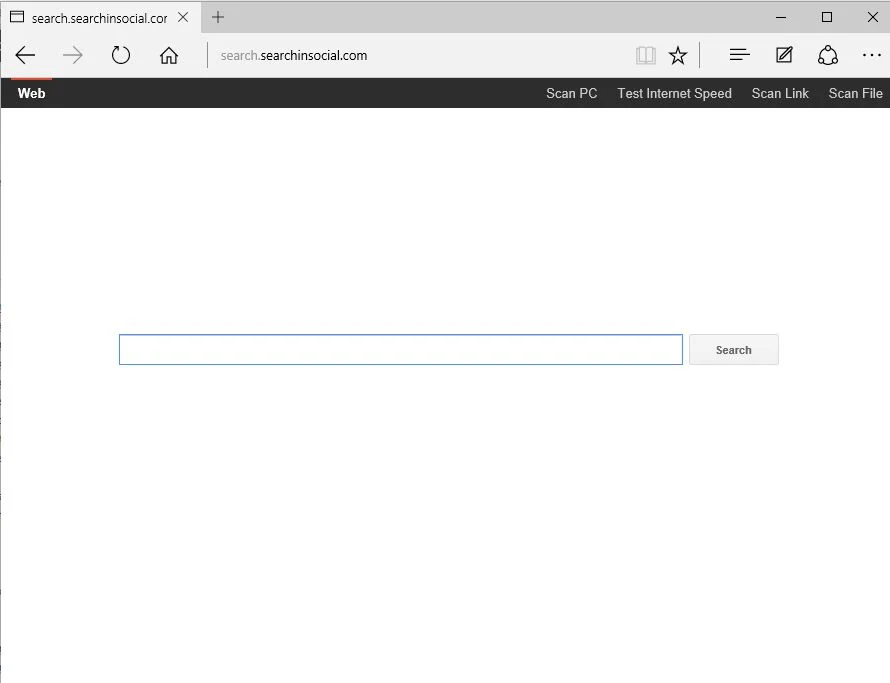Open the Scan PC link
Screen dimensions: 890x683
(x=572, y=93)
